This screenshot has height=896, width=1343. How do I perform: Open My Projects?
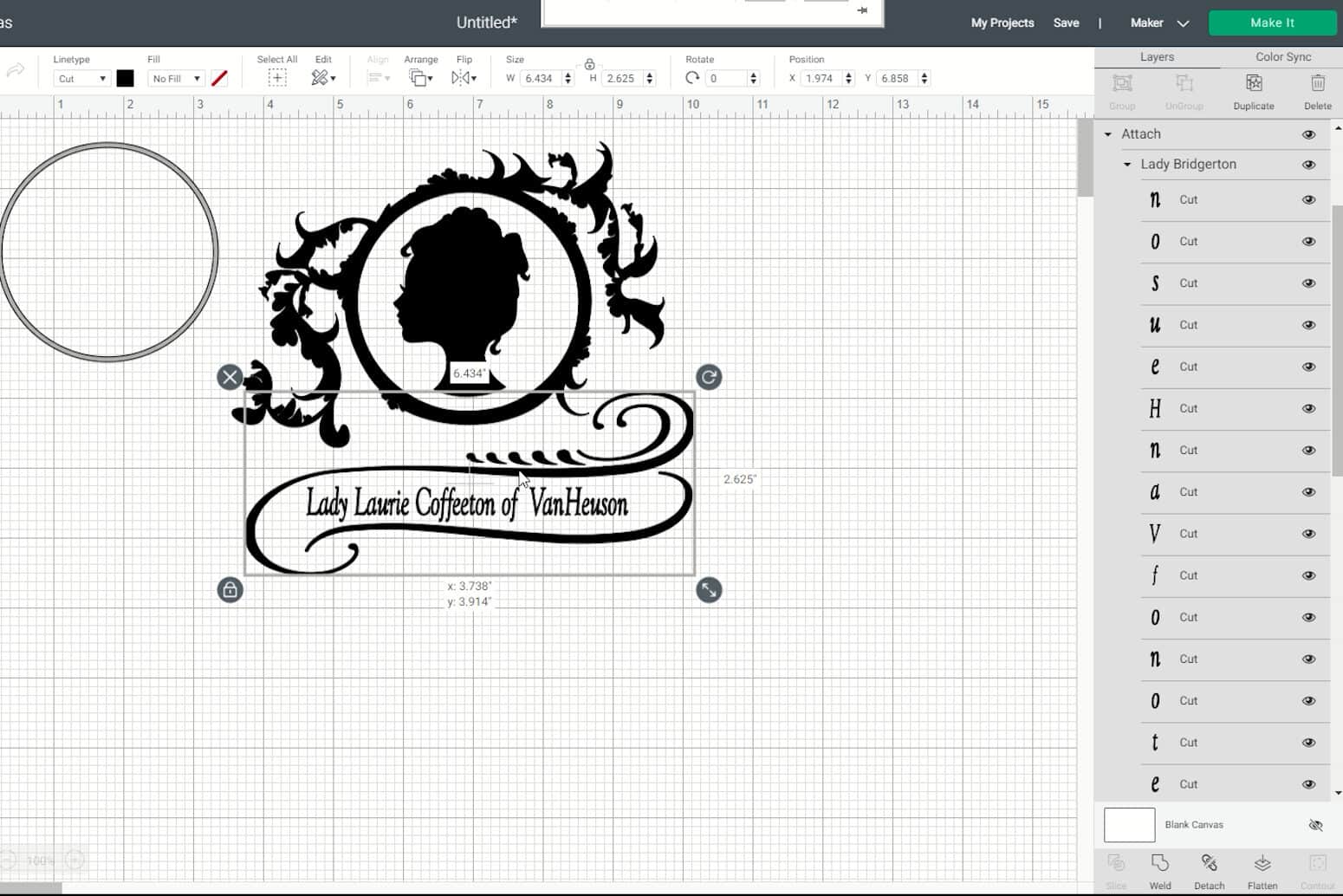[x=1002, y=23]
